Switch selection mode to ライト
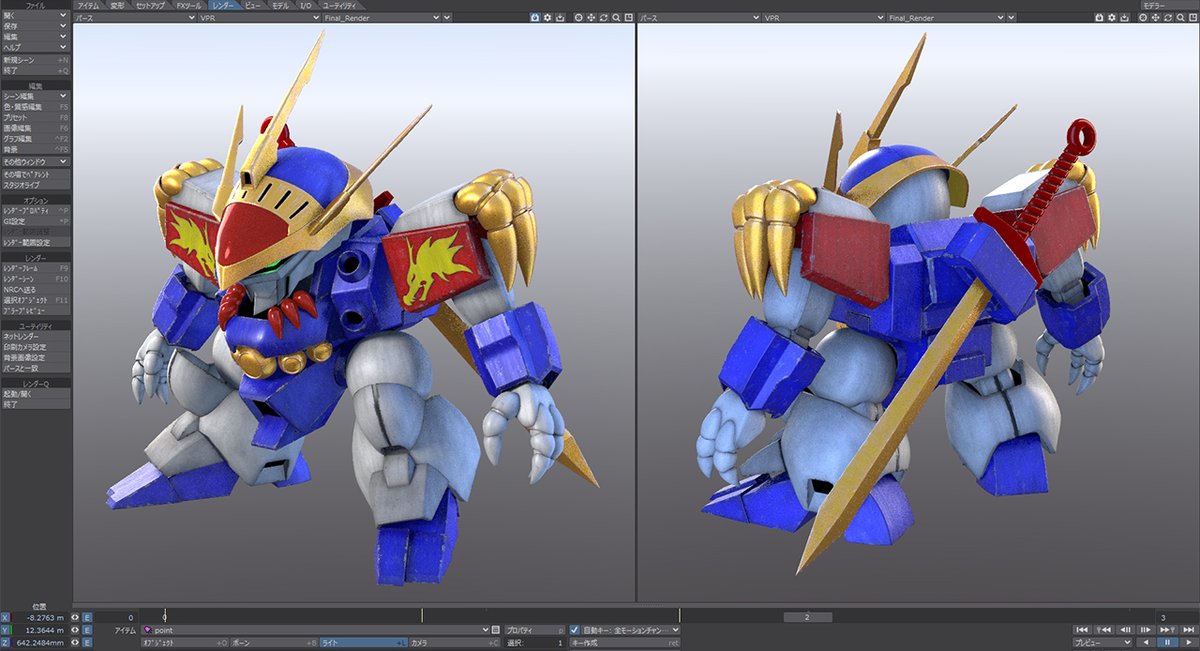 (363, 643)
